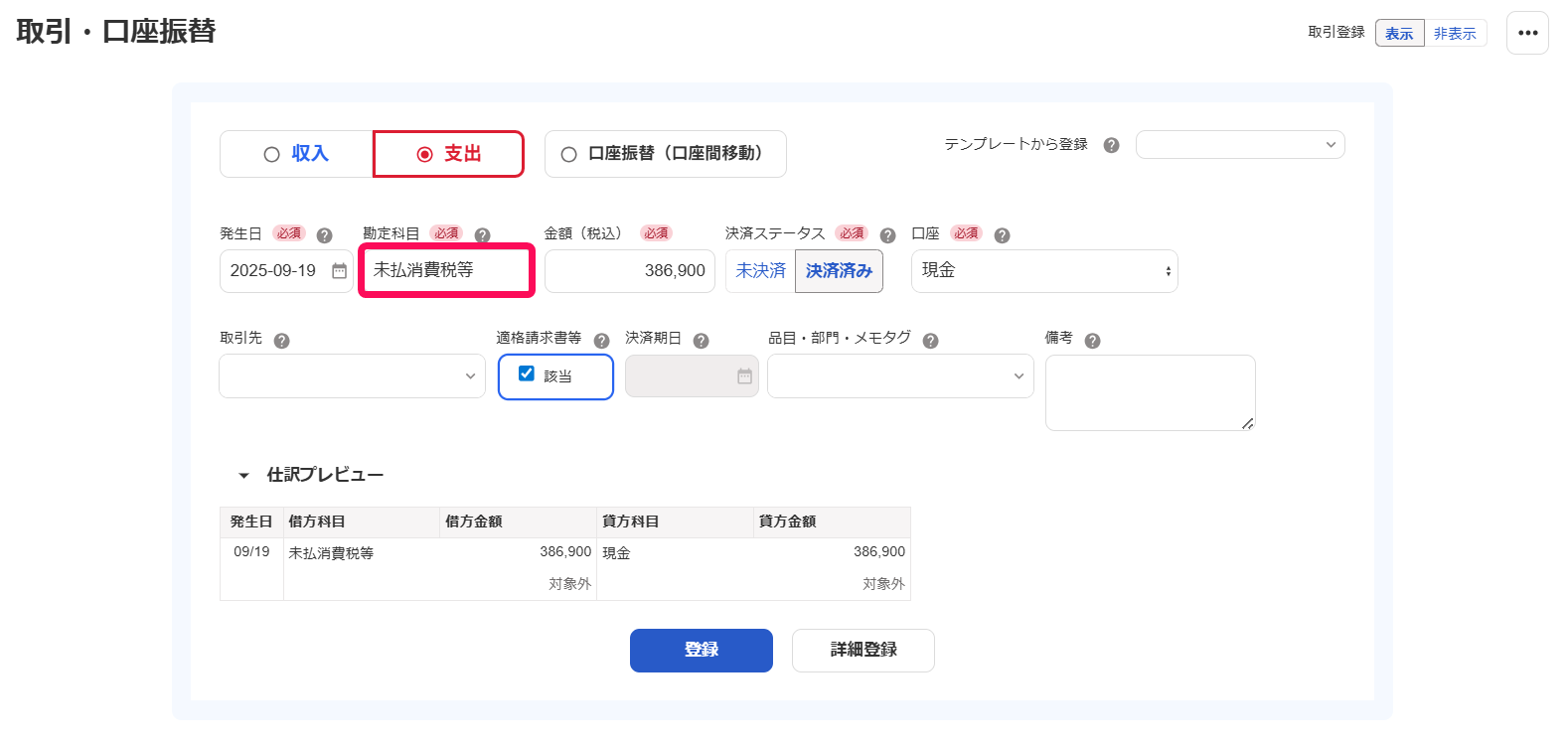Click help icon beside 品目・部門・メモタグ label
This screenshot has height=744, width=1568.
pos(930,341)
